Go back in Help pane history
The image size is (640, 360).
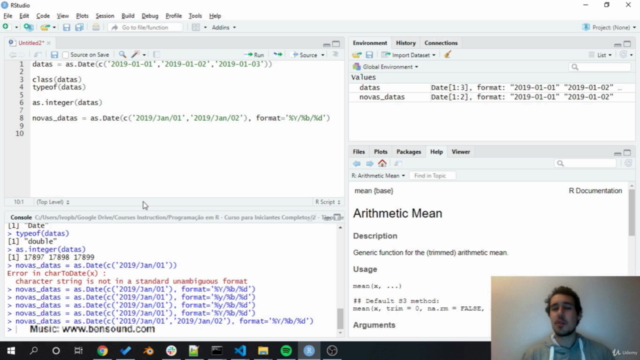coord(357,164)
